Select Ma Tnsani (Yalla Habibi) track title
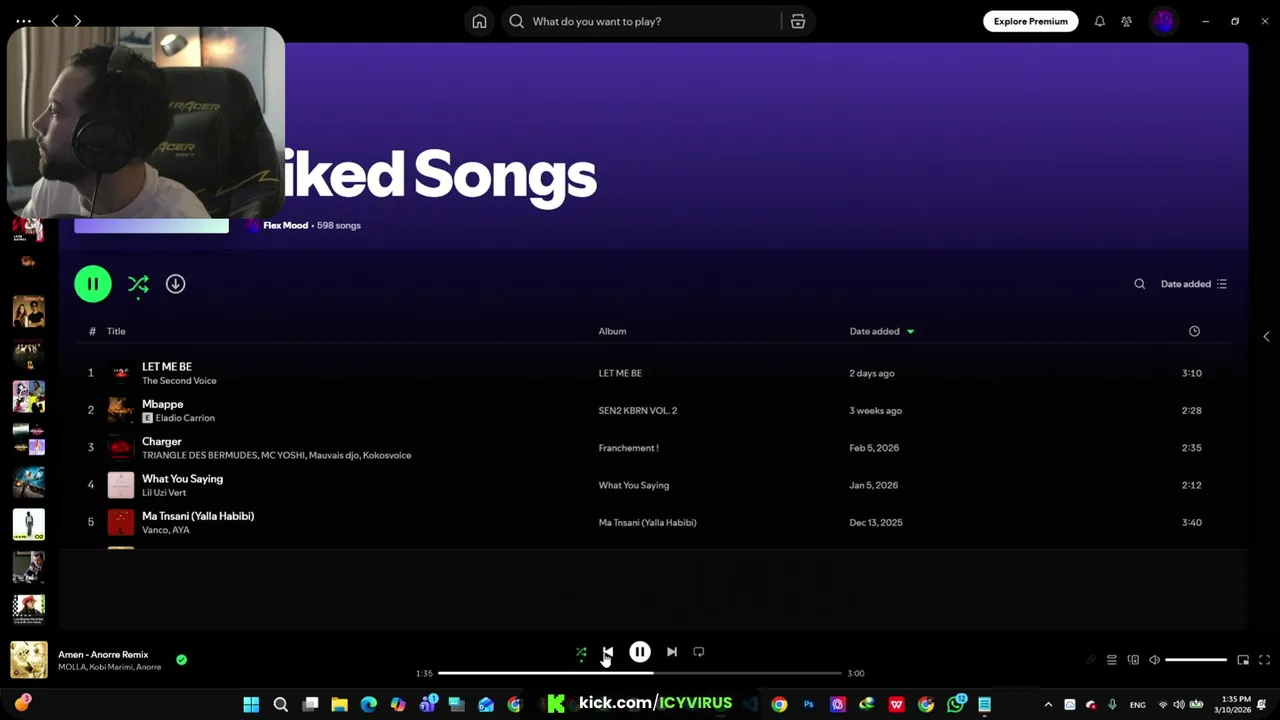The width and height of the screenshot is (1280, 720). (x=198, y=516)
